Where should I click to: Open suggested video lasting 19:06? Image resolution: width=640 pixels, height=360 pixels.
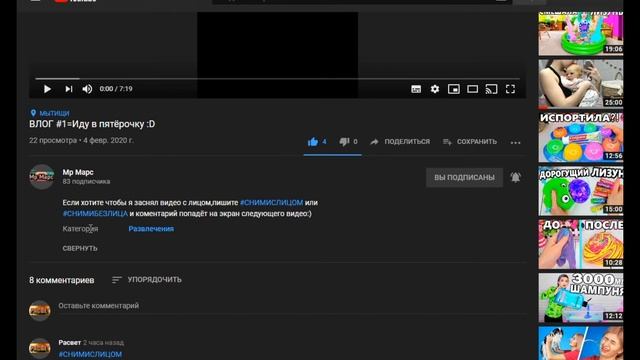tap(581, 34)
